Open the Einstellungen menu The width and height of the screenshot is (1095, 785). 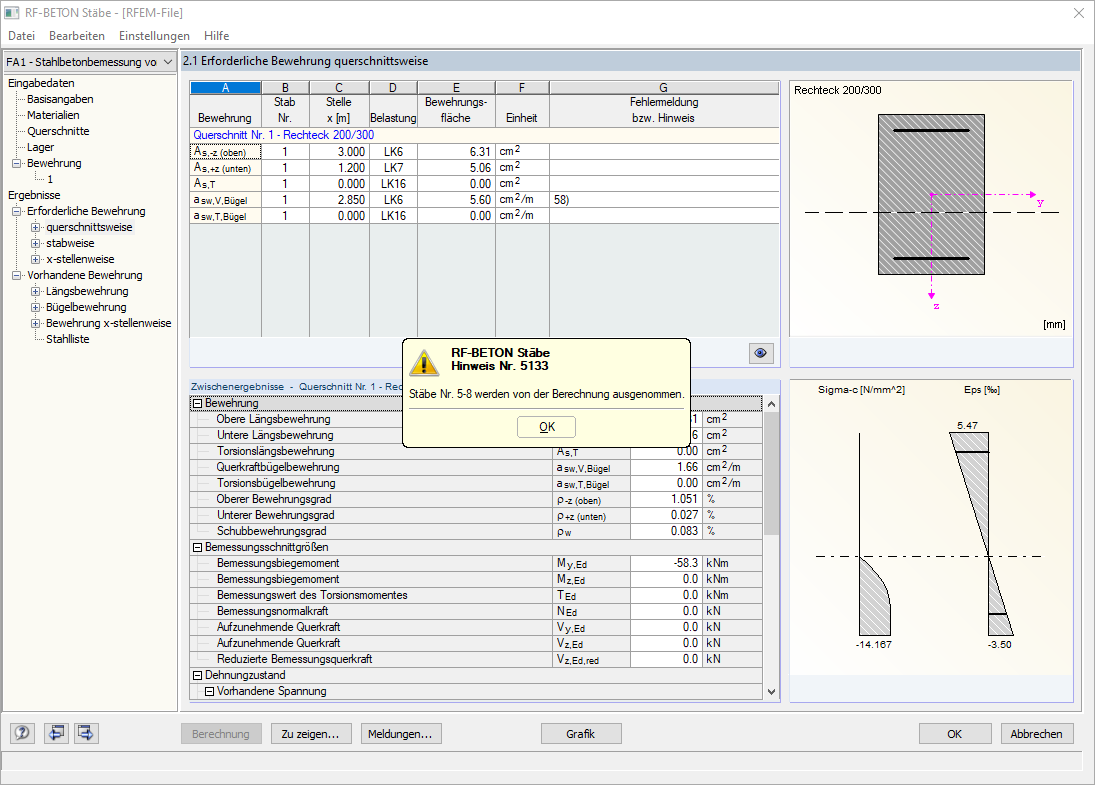[154, 36]
